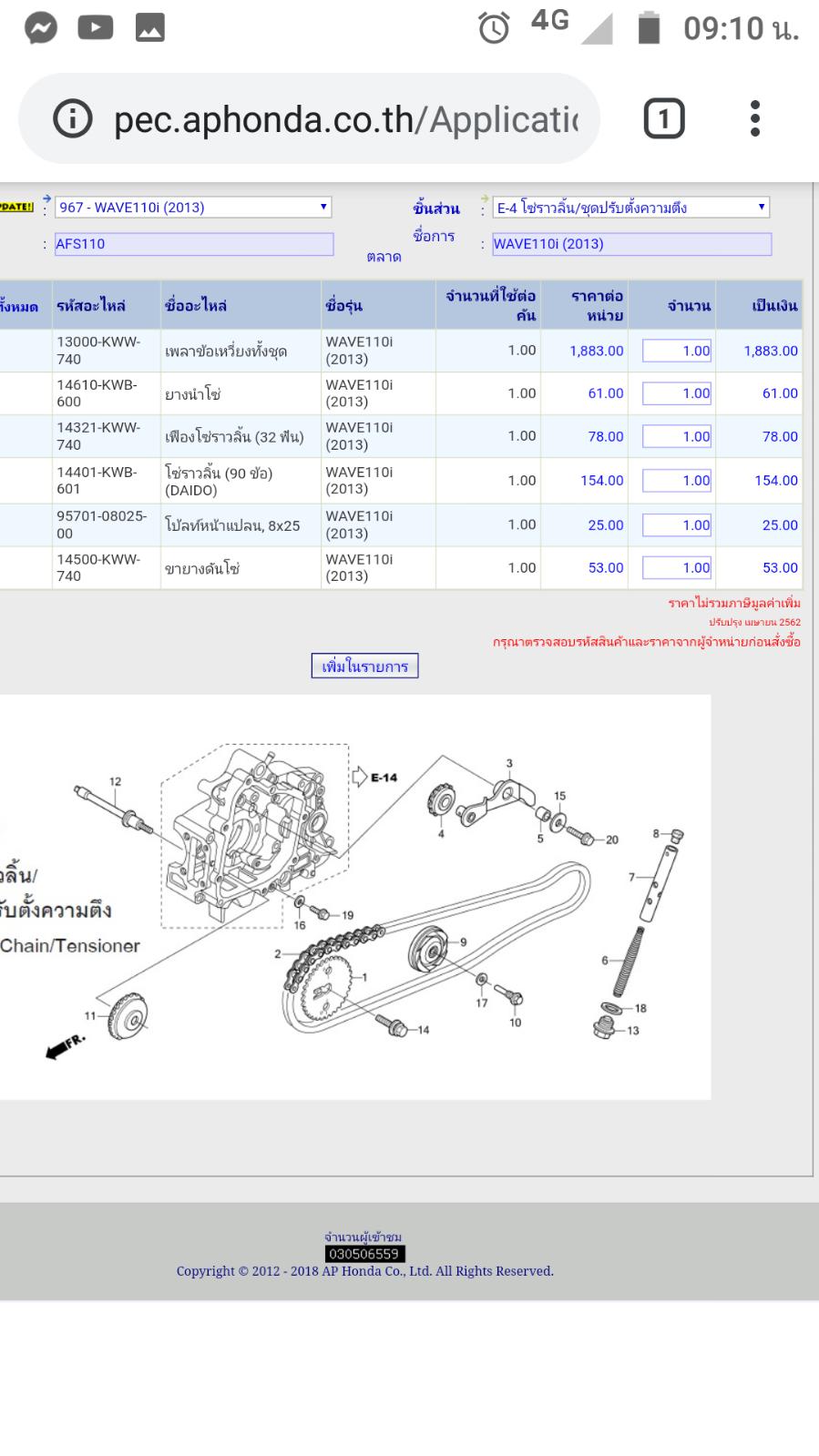819x1456 pixels.
Task: Tap the Messenger notification icon
Action: 40,28
